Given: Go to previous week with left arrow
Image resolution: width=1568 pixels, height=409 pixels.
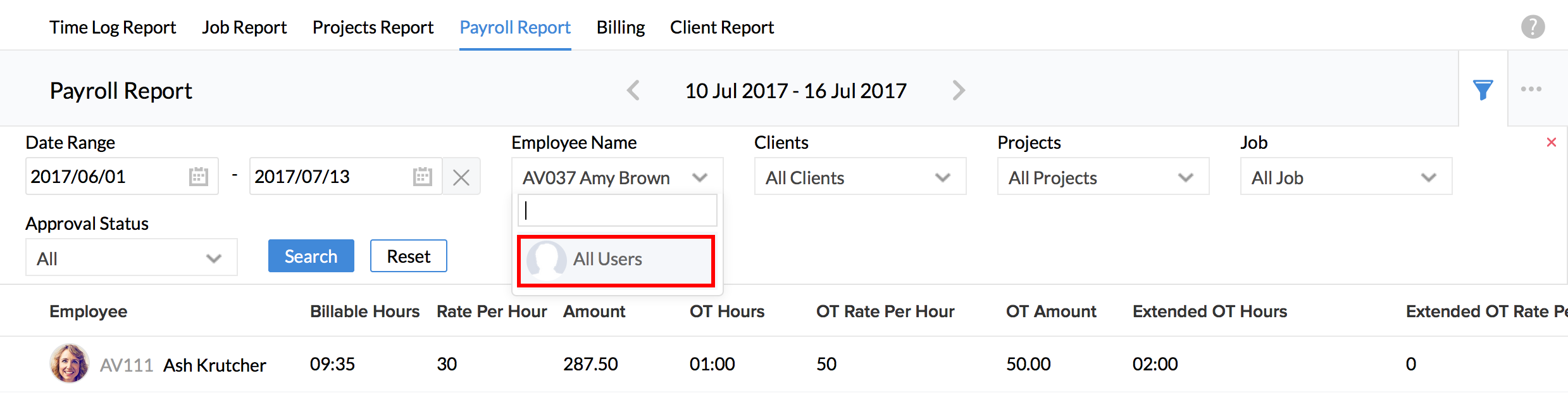Looking at the screenshot, I should (x=633, y=90).
